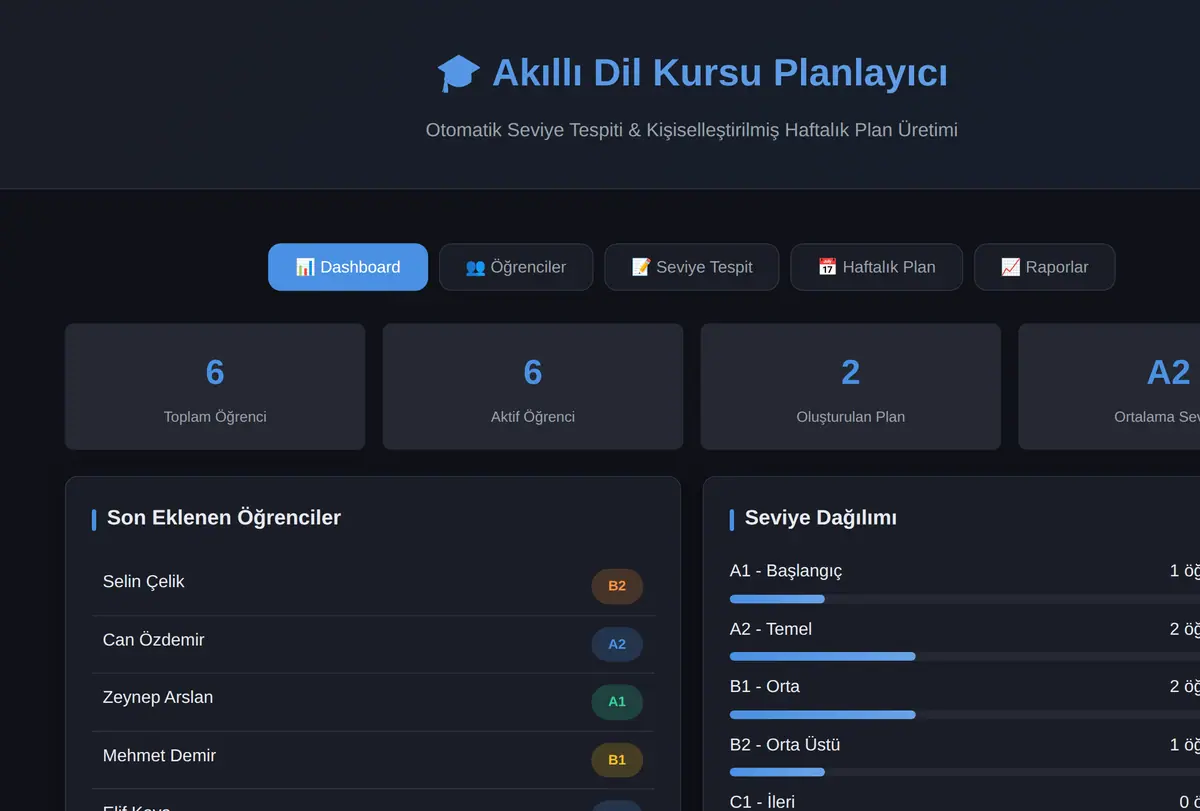1200x811 pixels.
Task: Click the Seviye Dağılımı heading
Action: pyautogui.click(x=821, y=518)
